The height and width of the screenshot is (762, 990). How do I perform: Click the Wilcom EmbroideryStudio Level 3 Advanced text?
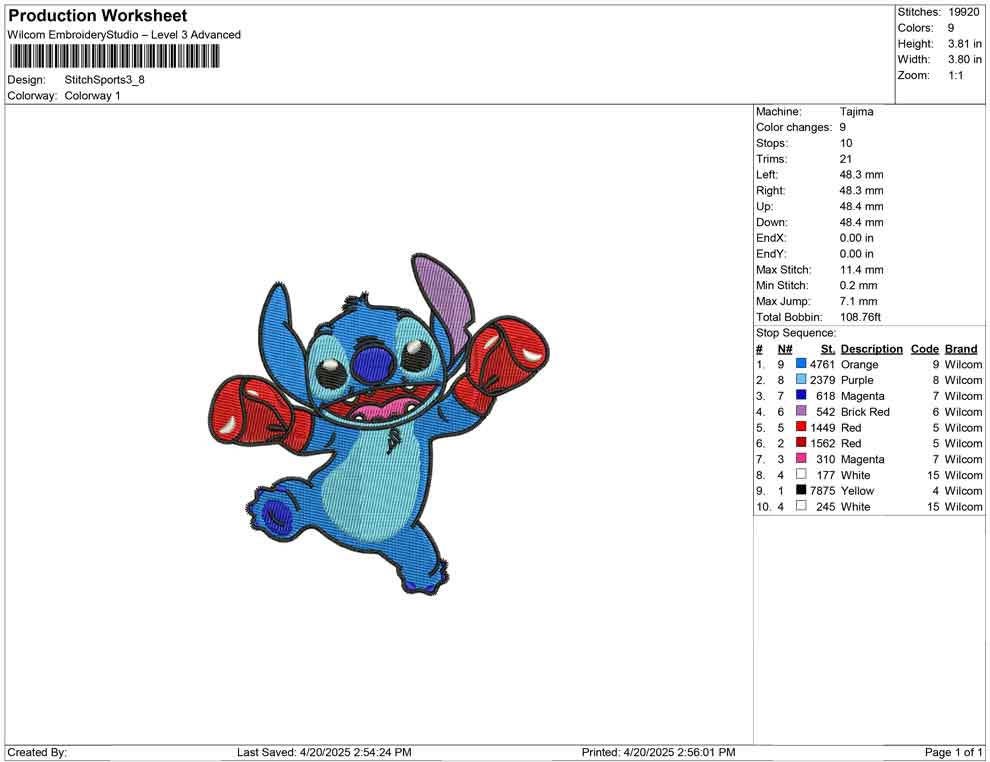click(124, 35)
